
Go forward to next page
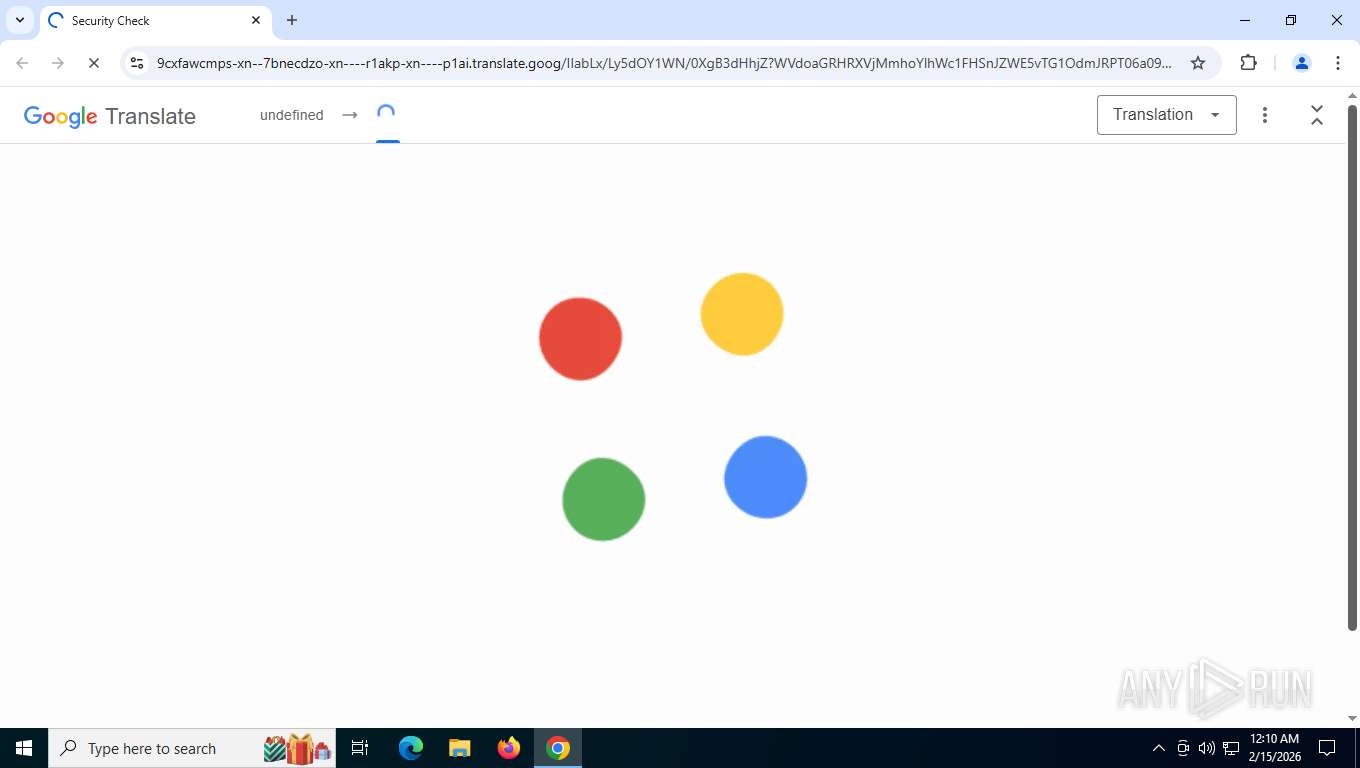tap(58, 63)
